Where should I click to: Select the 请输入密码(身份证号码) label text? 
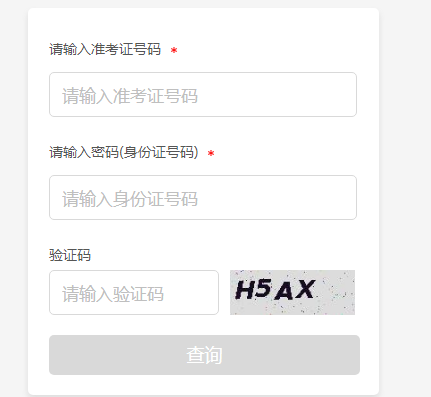click(124, 152)
